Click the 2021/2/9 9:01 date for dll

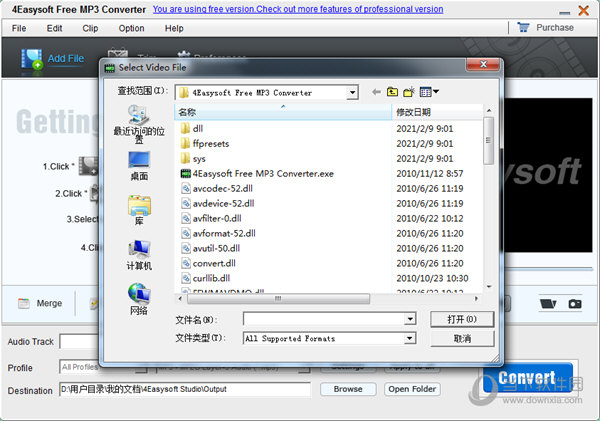pos(425,129)
